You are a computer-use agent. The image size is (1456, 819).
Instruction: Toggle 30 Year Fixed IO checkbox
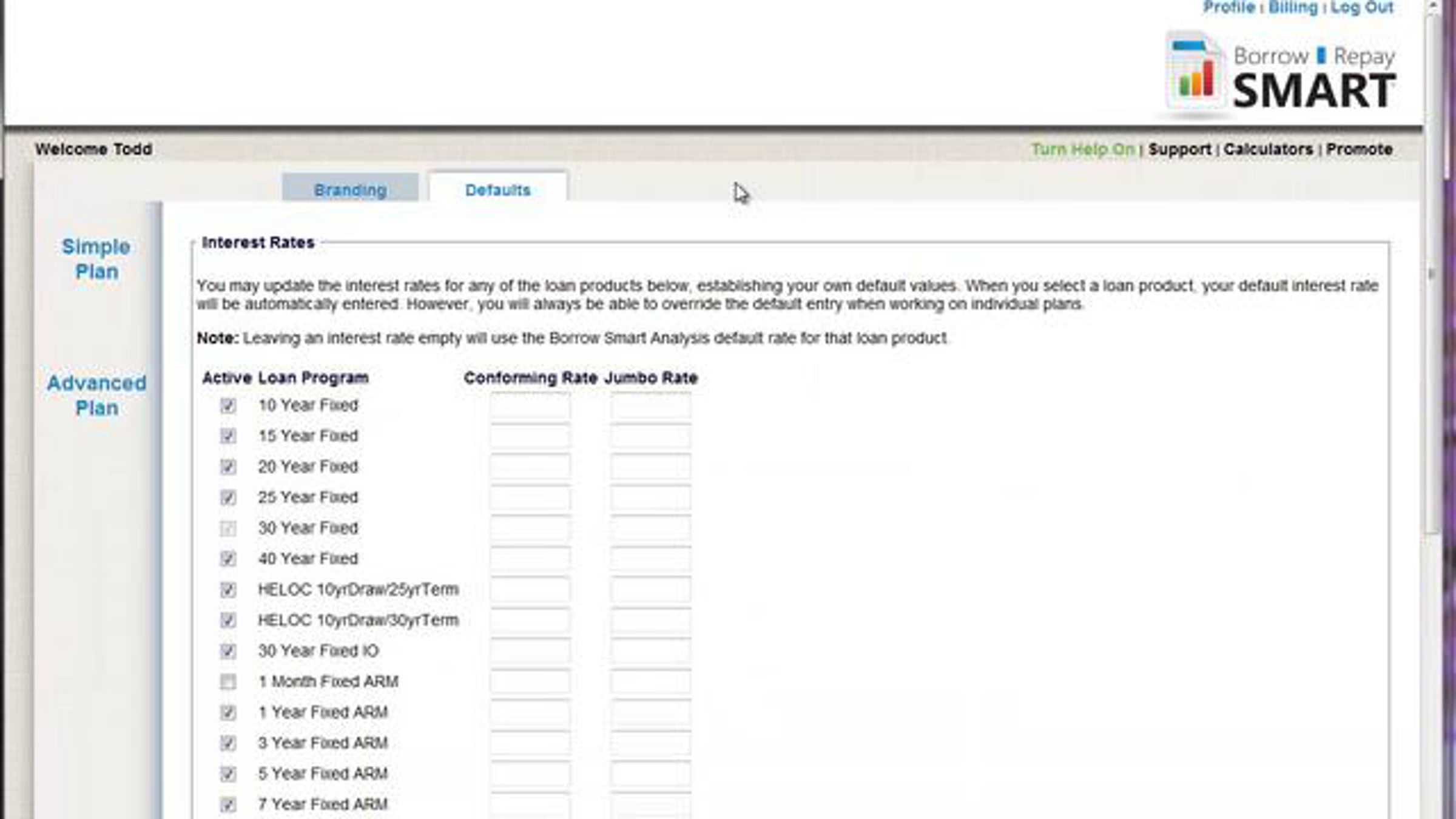[227, 651]
